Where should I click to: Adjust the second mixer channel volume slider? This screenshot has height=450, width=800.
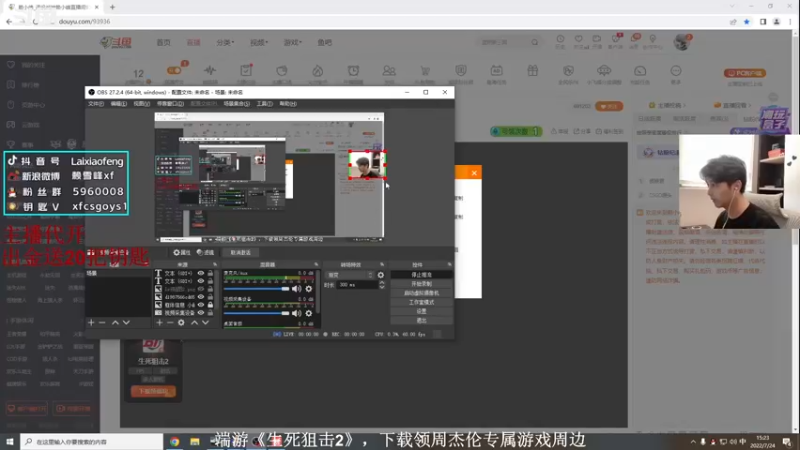click(x=257, y=313)
